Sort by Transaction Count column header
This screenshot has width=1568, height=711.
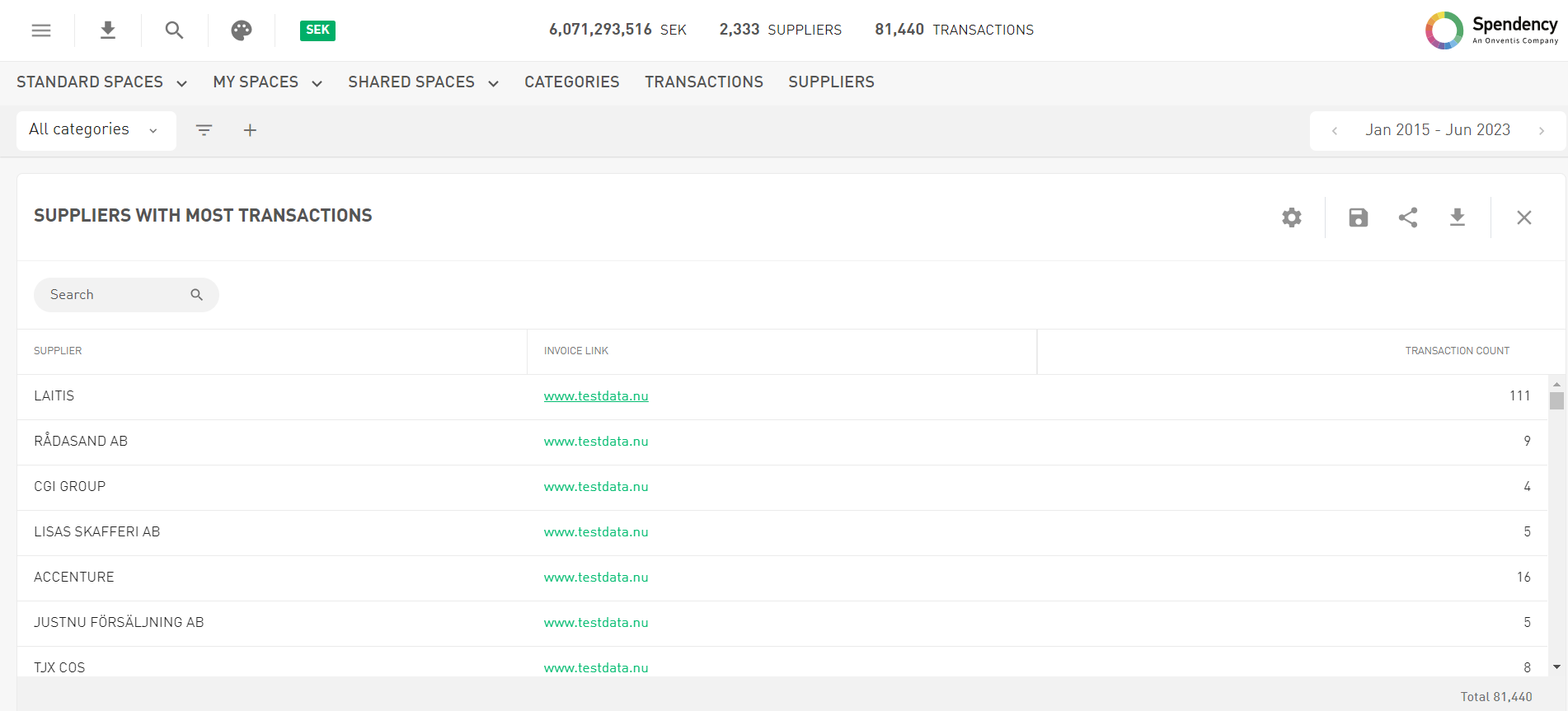[1457, 351]
